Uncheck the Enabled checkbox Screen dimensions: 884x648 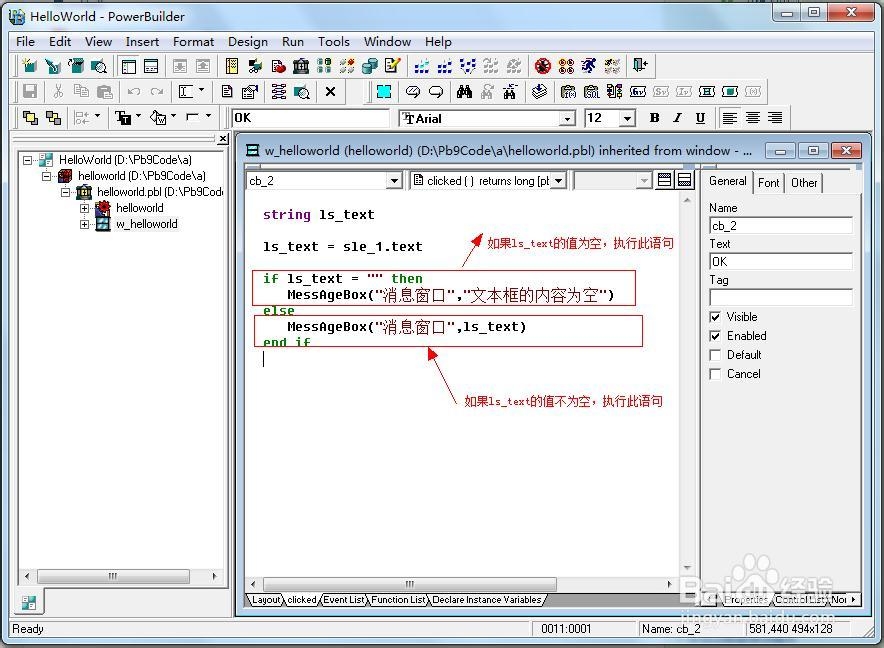click(715, 336)
